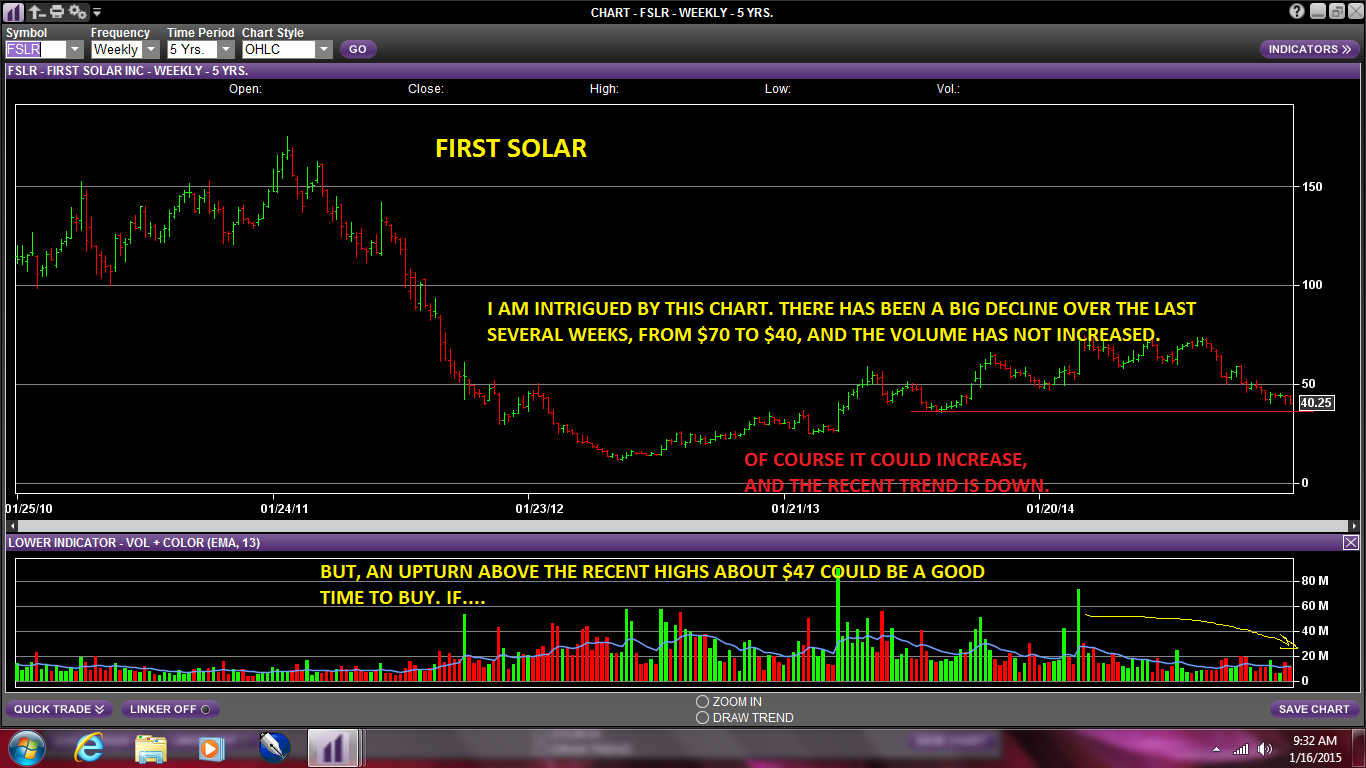Click the SAVE CHART button
Screen dimensions: 1366x768
coord(1315,709)
